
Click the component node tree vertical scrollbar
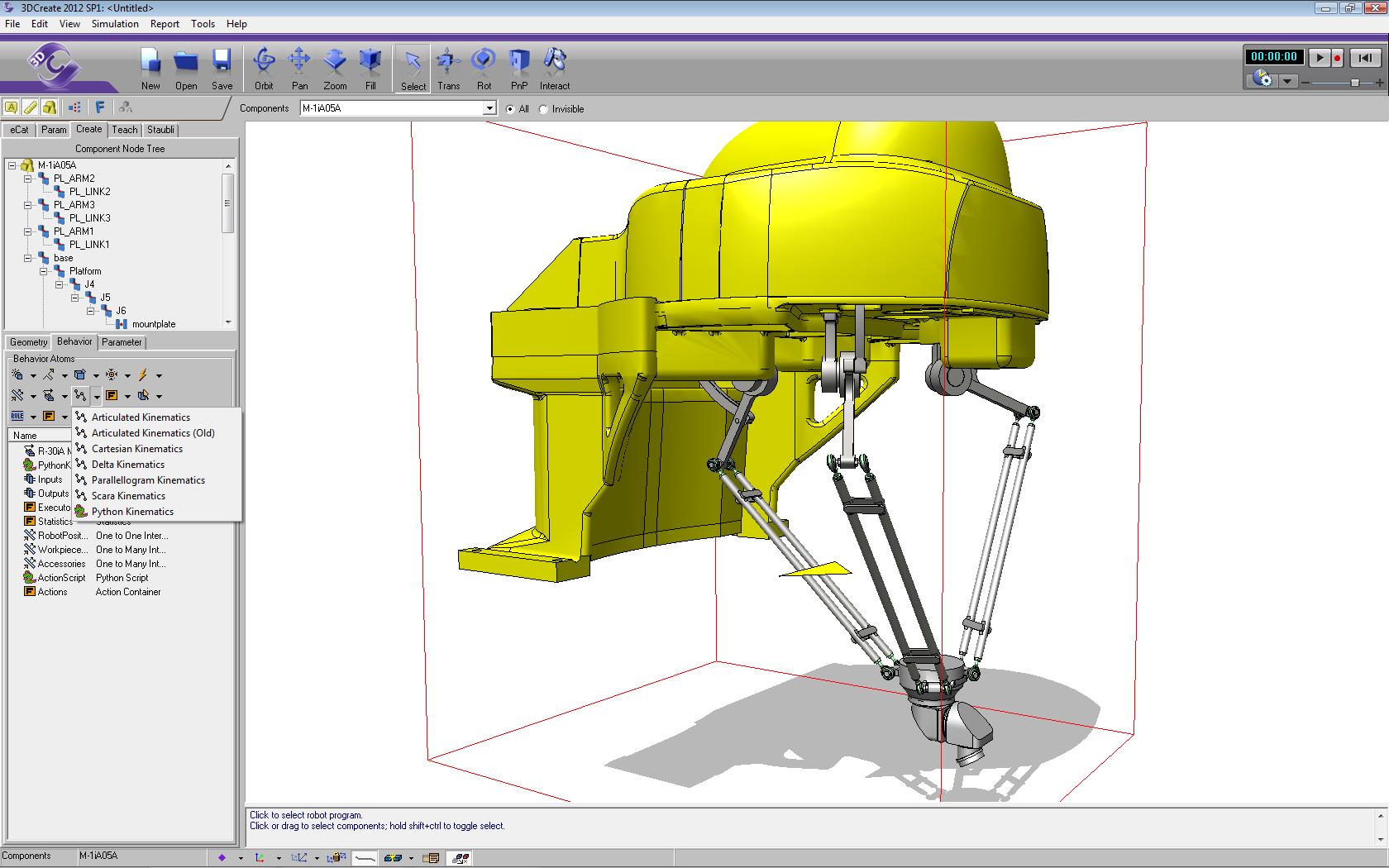pos(228,203)
